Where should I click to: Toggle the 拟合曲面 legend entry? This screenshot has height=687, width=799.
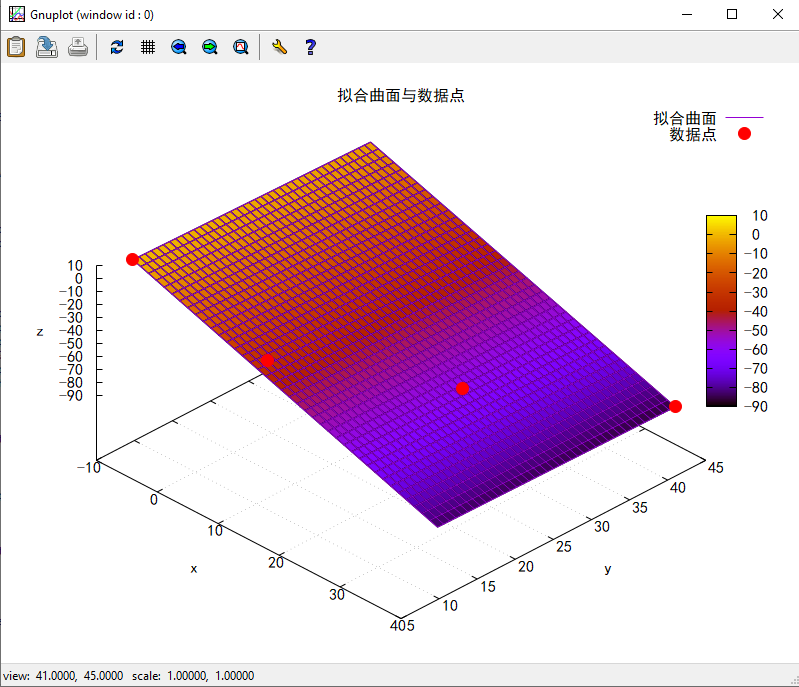[x=708, y=118]
